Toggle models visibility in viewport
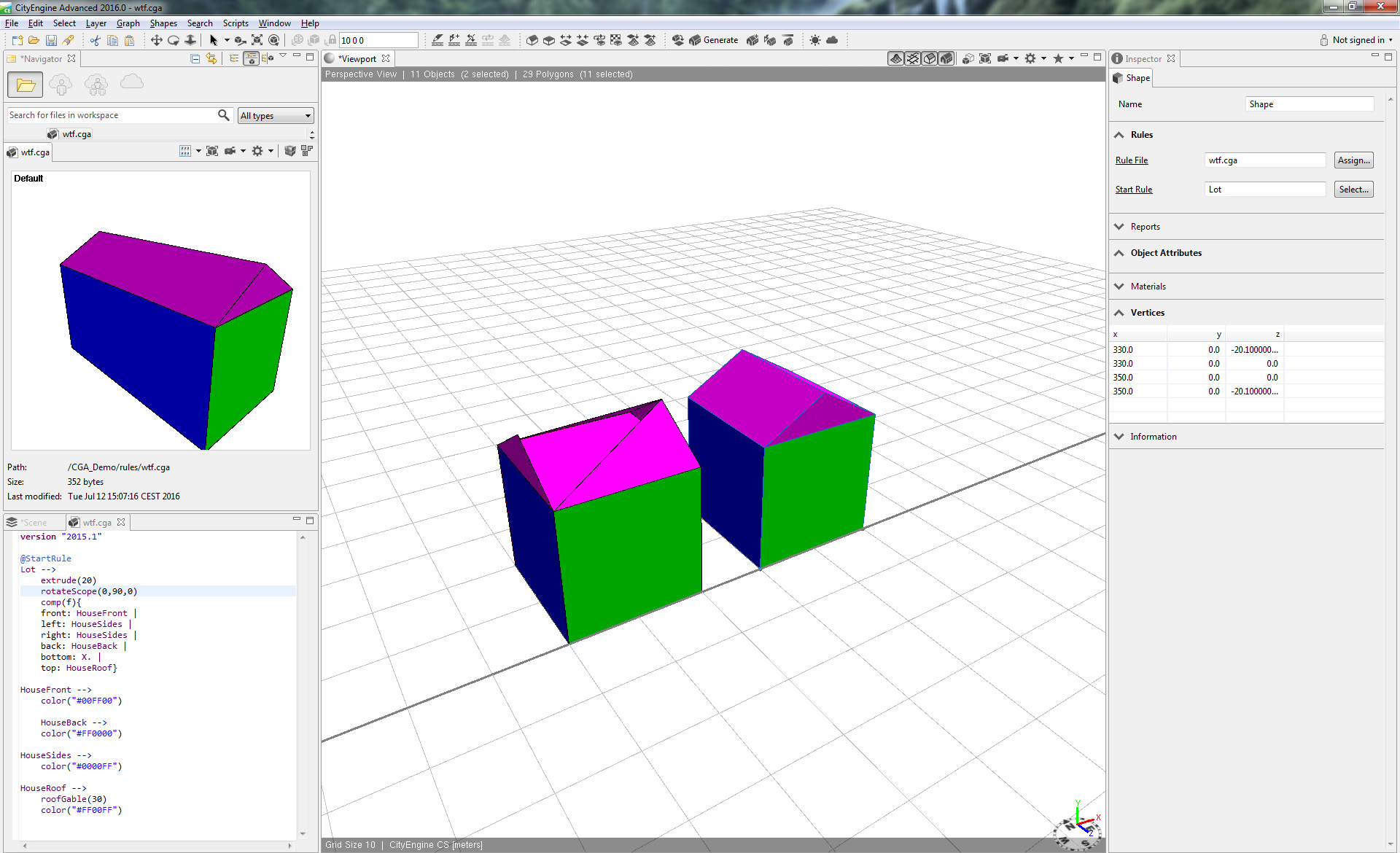Screen dimensions: 1400x853 tap(946, 58)
